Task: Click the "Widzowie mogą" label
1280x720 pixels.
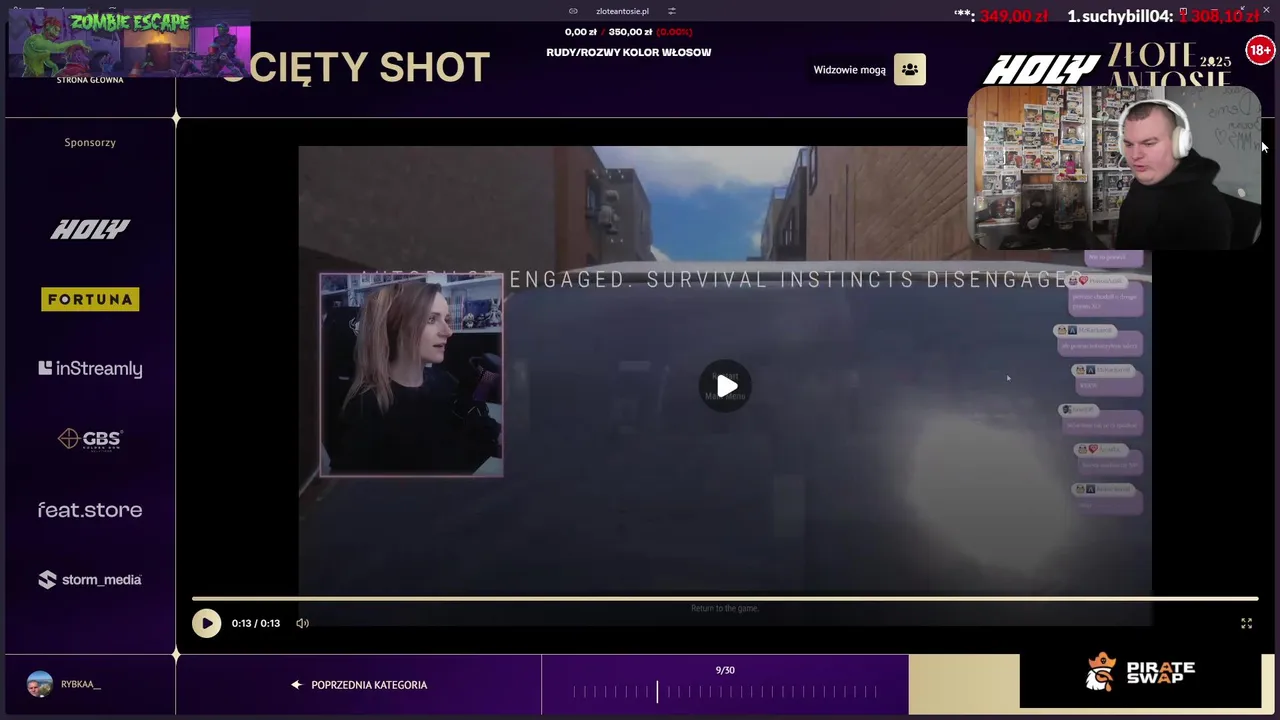Action: pos(849,70)
